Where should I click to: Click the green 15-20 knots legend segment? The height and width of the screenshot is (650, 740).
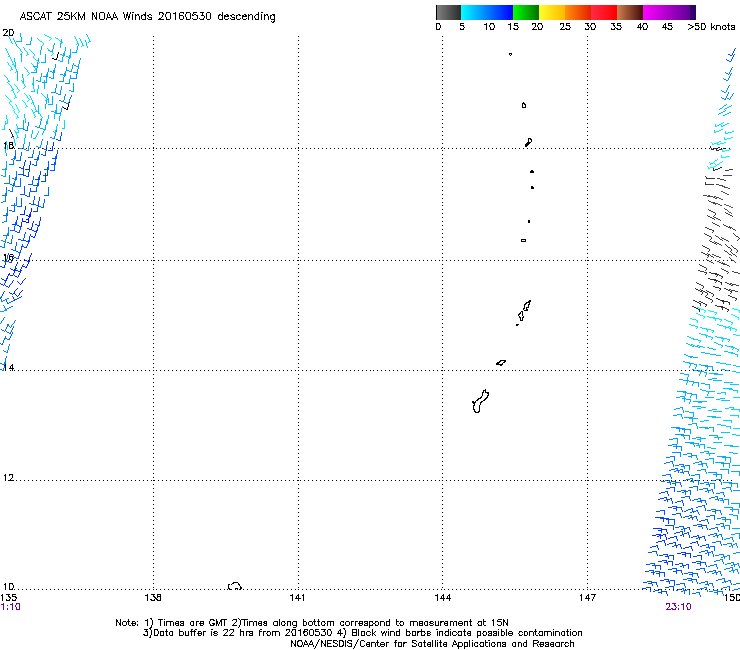(526, 12)
